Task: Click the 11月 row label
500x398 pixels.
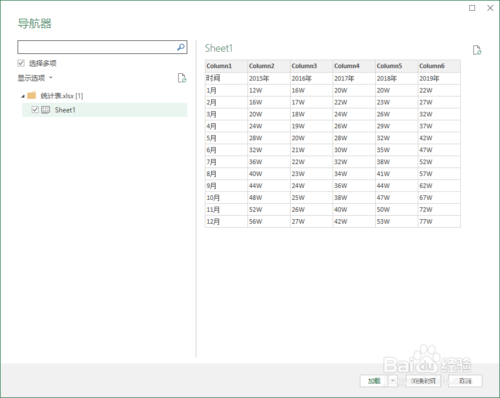Action: [x=226, y=210]
